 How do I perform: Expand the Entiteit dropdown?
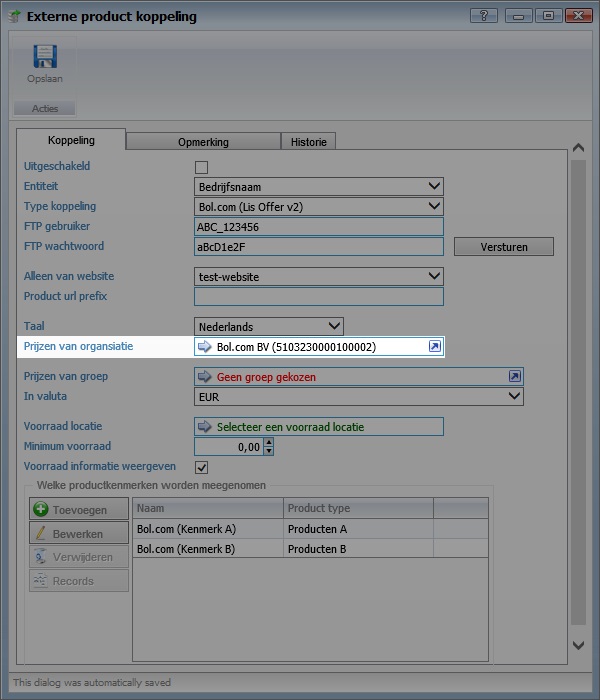433,186
